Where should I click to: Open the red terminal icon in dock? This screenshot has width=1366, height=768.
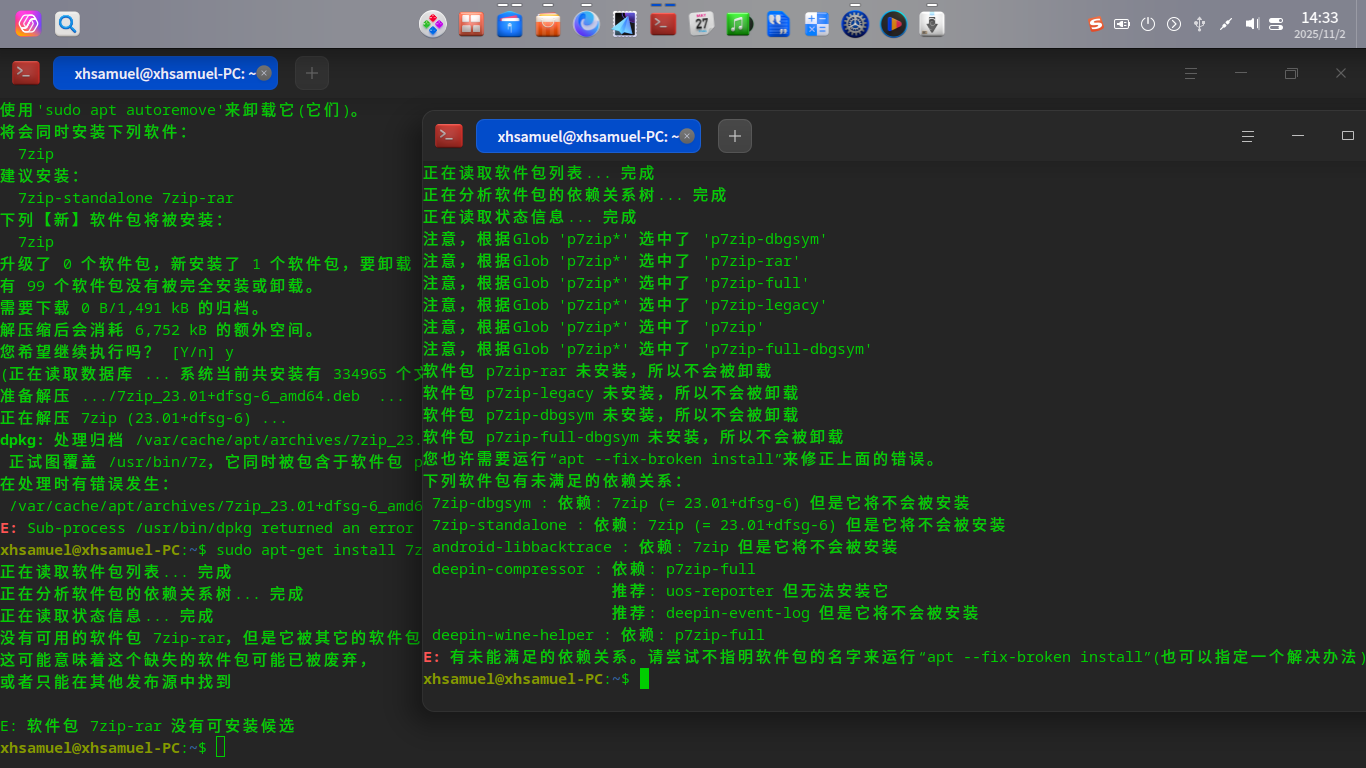(x=663, y=24)
